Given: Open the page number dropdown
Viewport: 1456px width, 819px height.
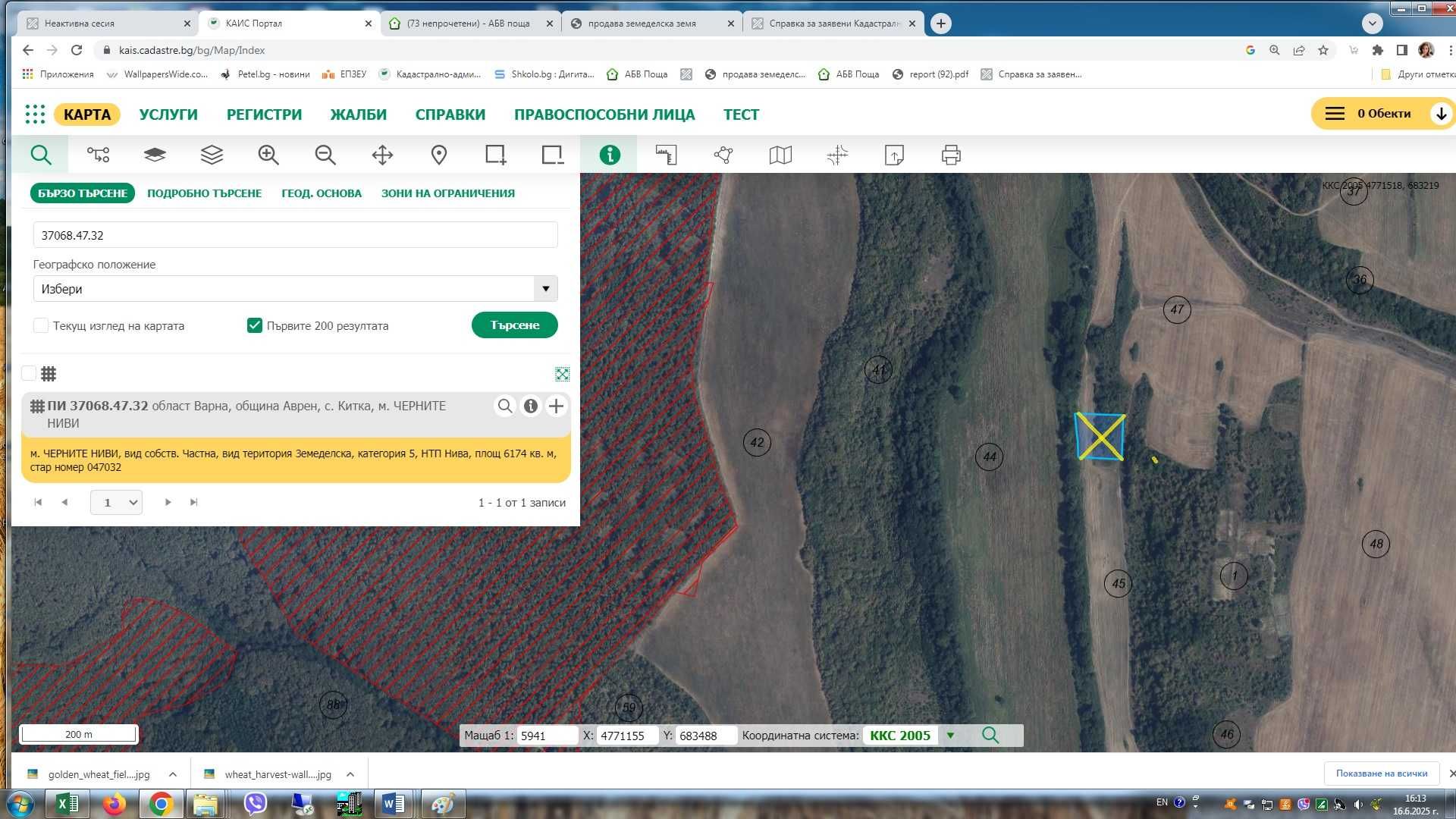Looking at the screenshot, I should [x=116, y=503].
